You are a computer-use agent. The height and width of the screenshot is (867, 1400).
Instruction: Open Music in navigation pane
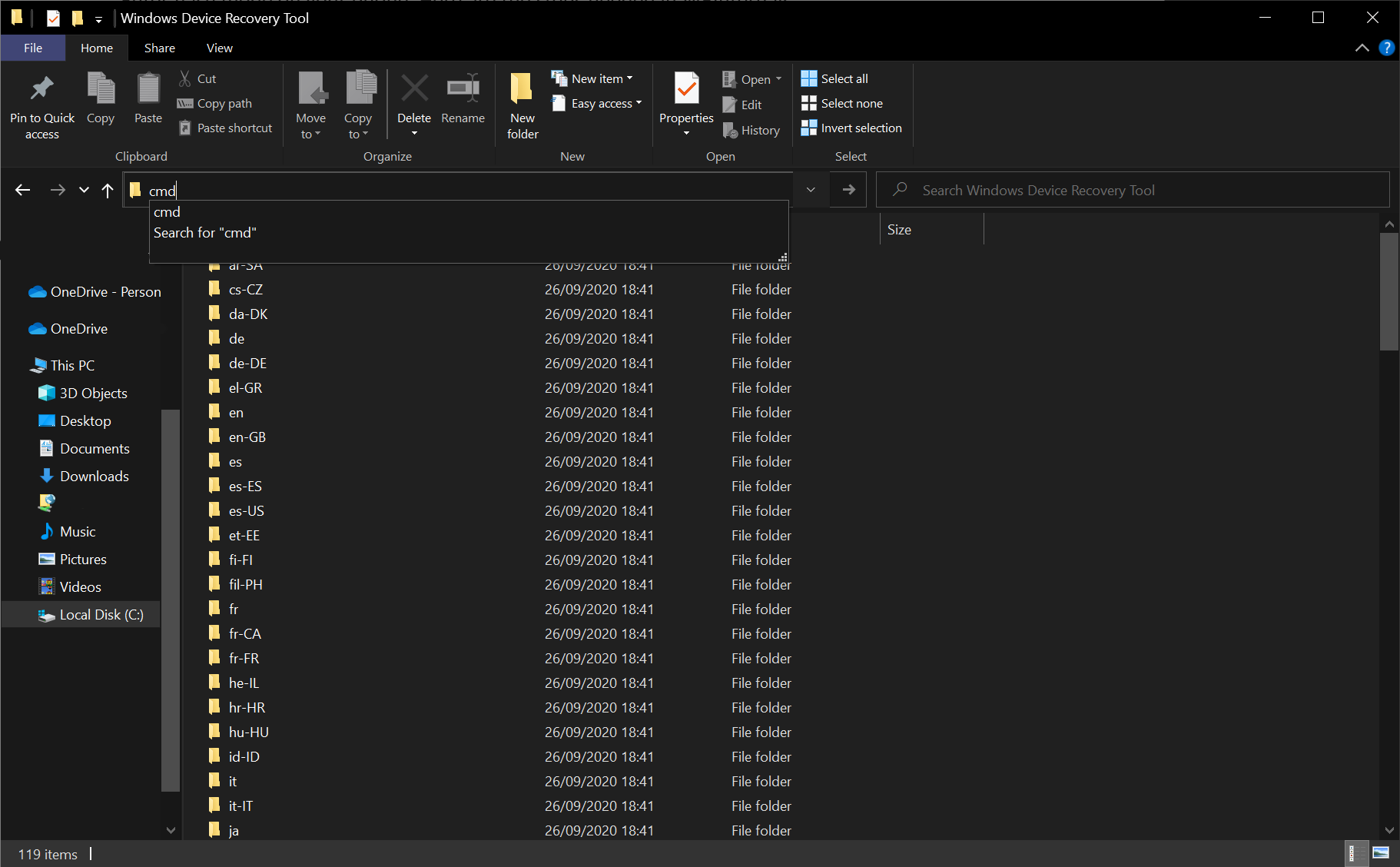67,532
